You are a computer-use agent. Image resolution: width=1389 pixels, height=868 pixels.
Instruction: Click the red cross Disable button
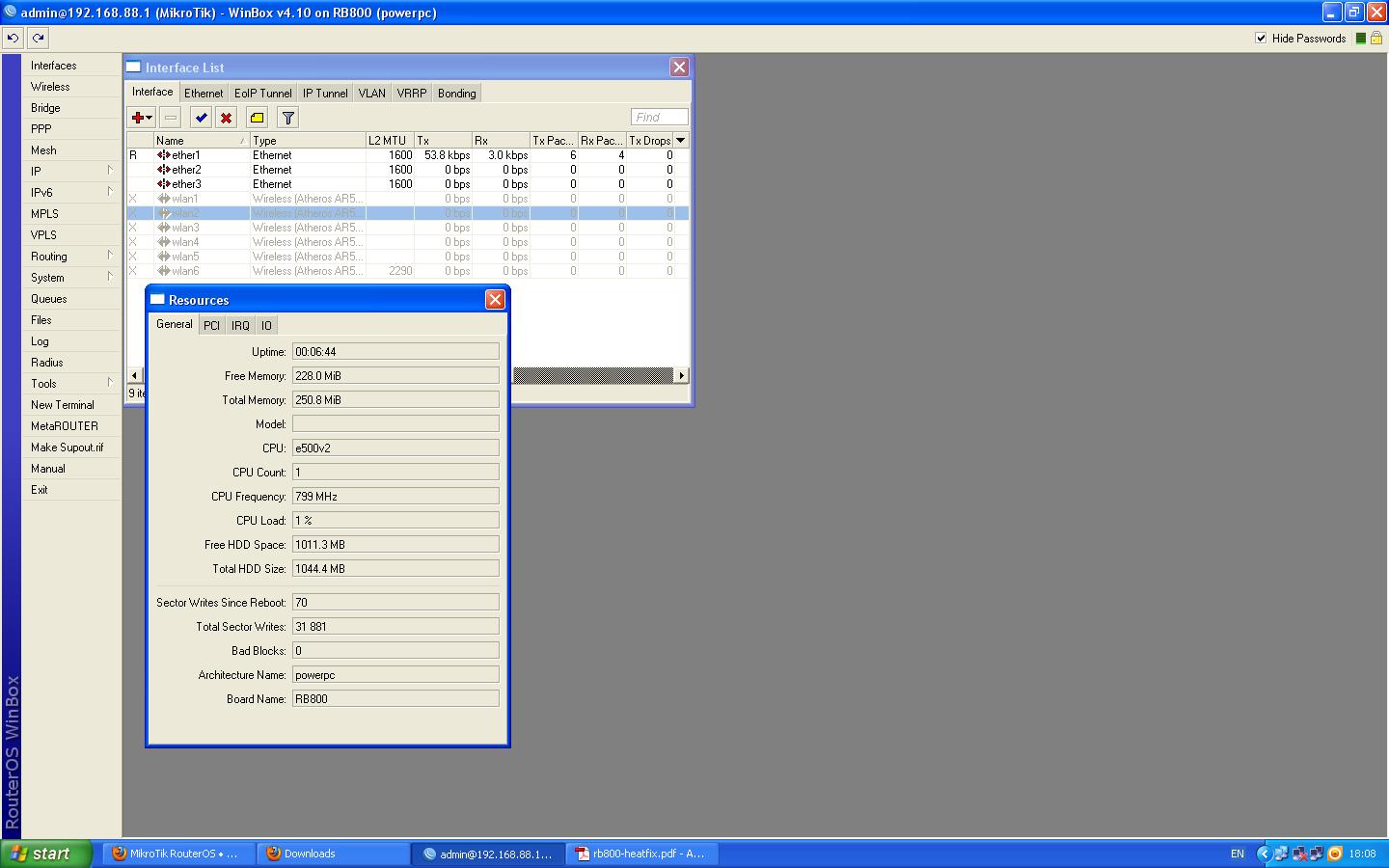pyautogui.click(x=226, y=118)
